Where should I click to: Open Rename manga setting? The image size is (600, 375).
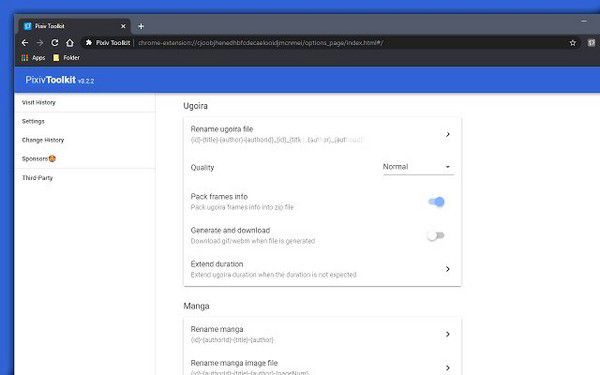(322, 334)
